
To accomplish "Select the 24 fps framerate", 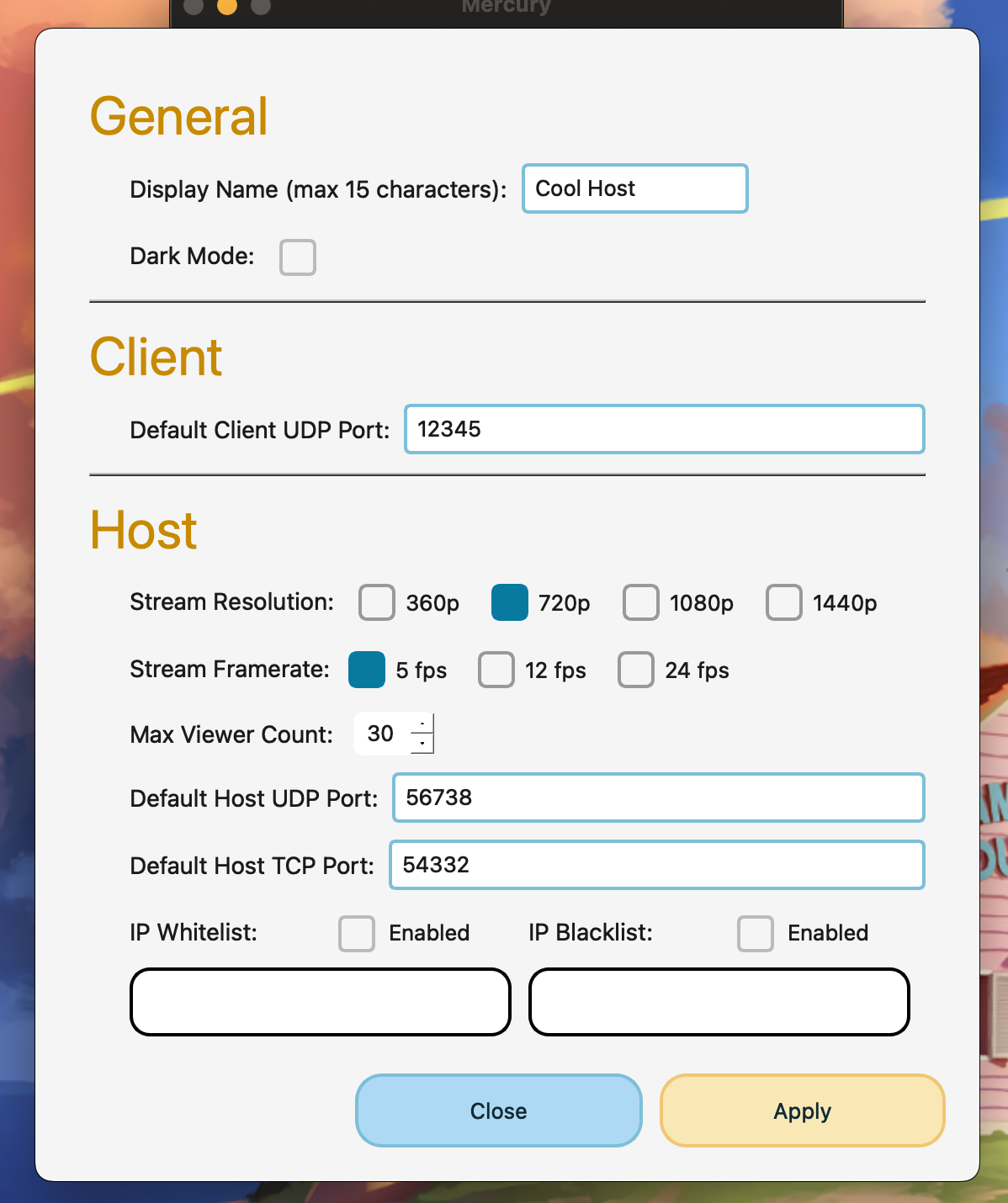I will pos(635,670).
